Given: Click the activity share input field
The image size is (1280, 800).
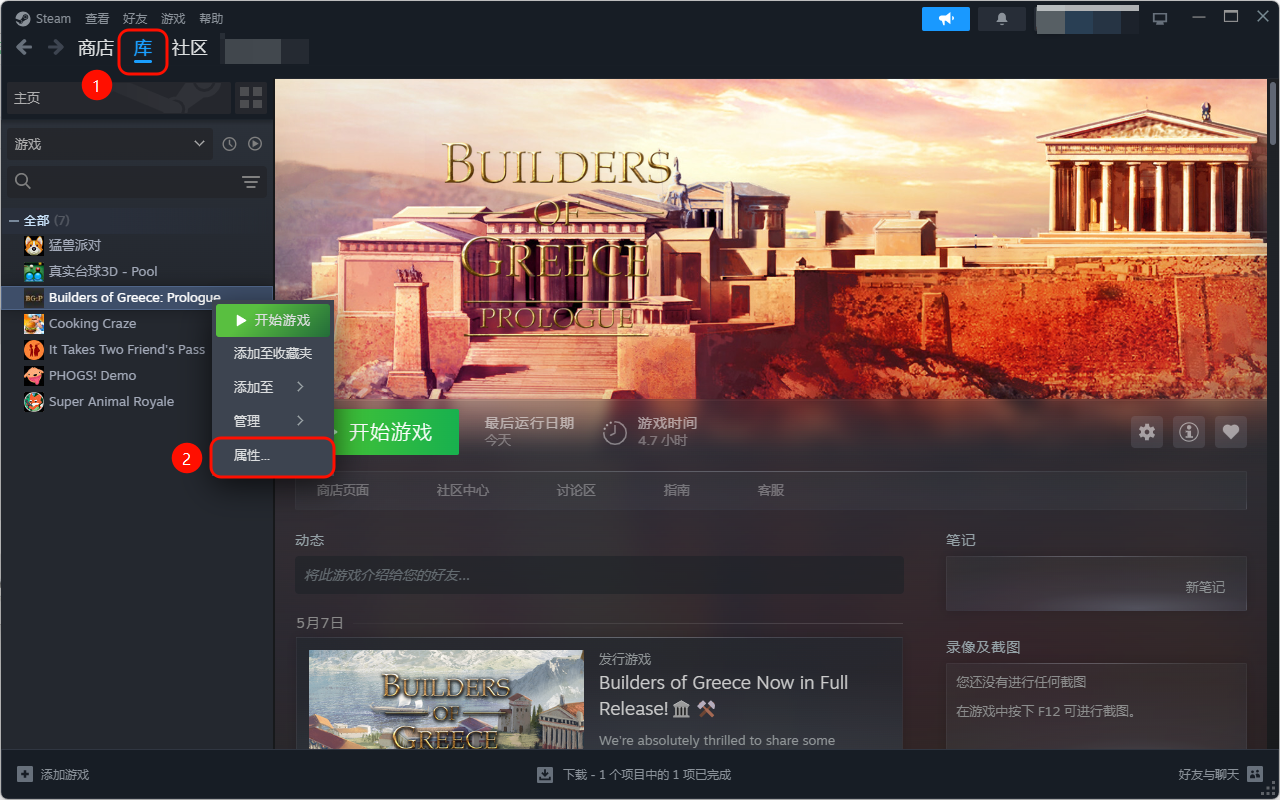Looking at the screenshot, I should (x=599, y=575).
